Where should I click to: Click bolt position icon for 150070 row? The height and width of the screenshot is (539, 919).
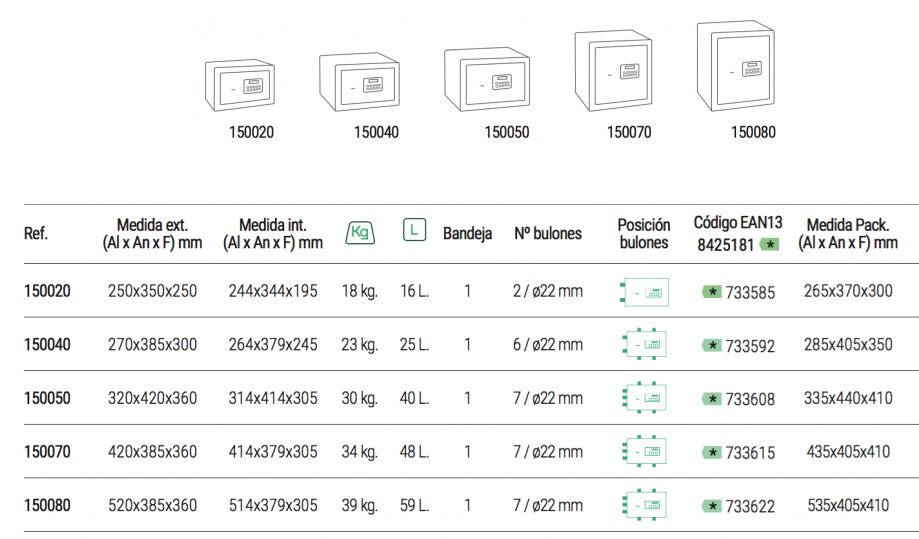click(x=644, y=451)
